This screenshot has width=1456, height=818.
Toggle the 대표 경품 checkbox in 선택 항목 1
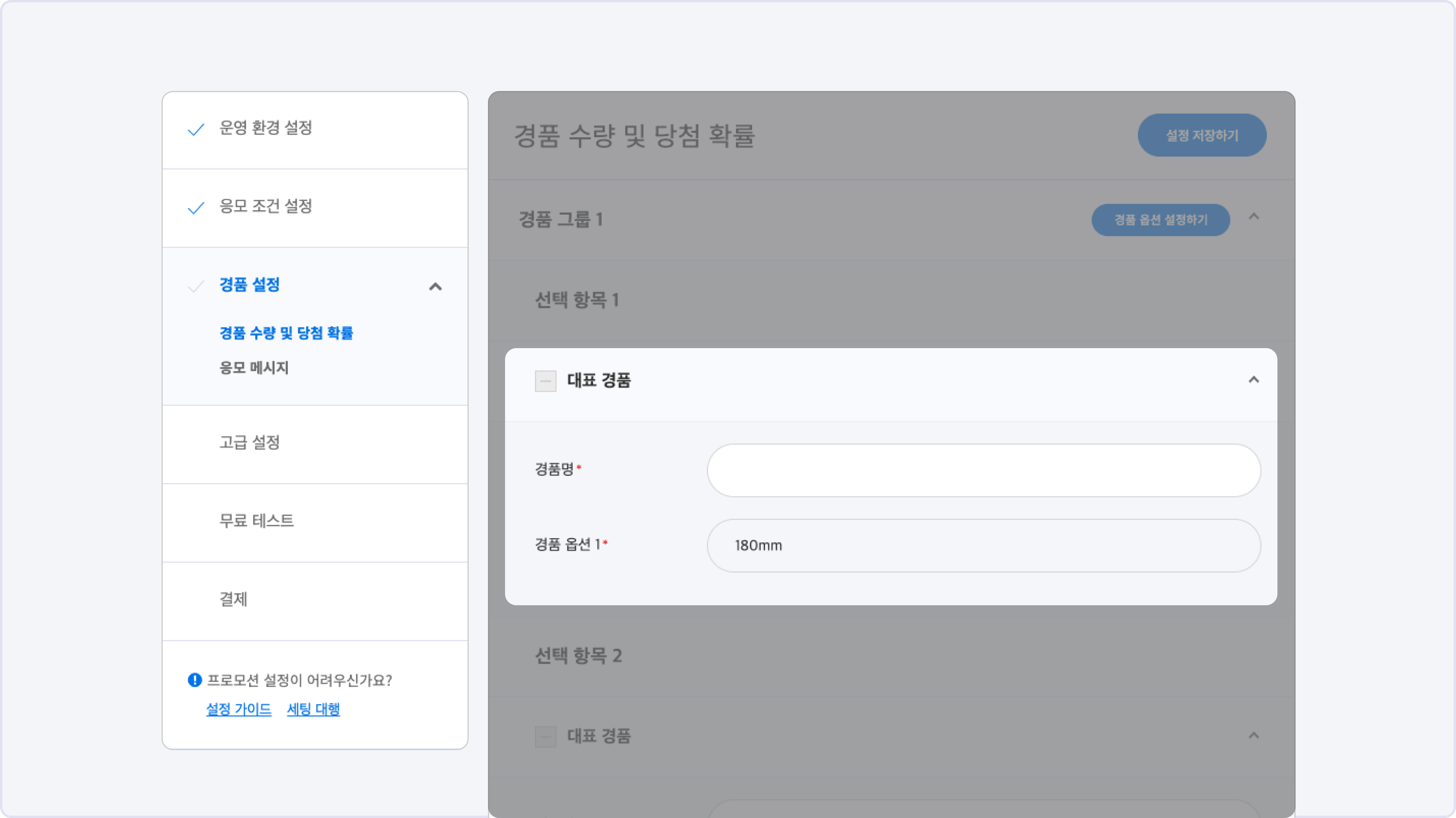tap(546, 381)
